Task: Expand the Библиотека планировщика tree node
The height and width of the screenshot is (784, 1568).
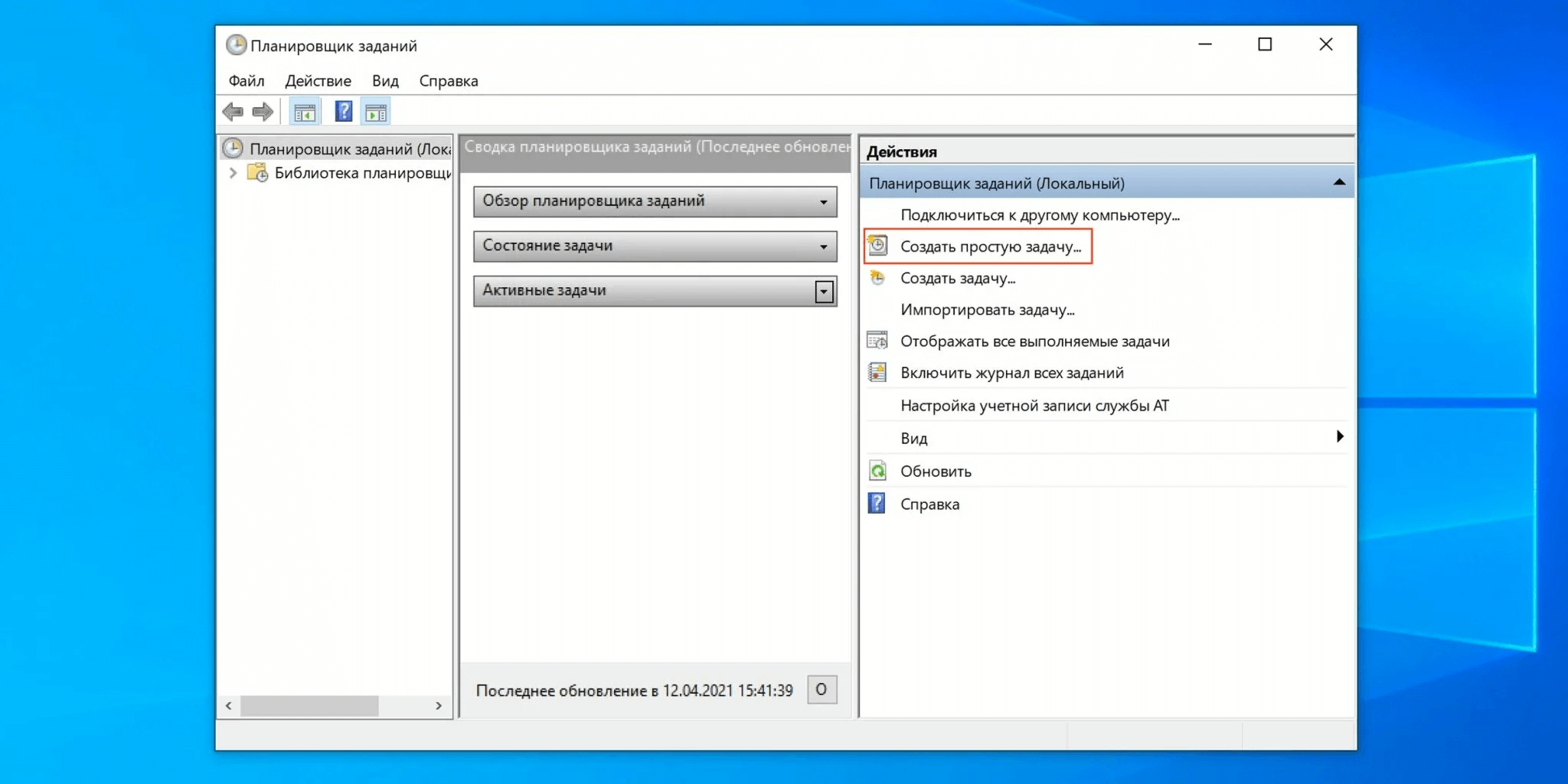Action: pyautogui.click(x=233, y=173)
